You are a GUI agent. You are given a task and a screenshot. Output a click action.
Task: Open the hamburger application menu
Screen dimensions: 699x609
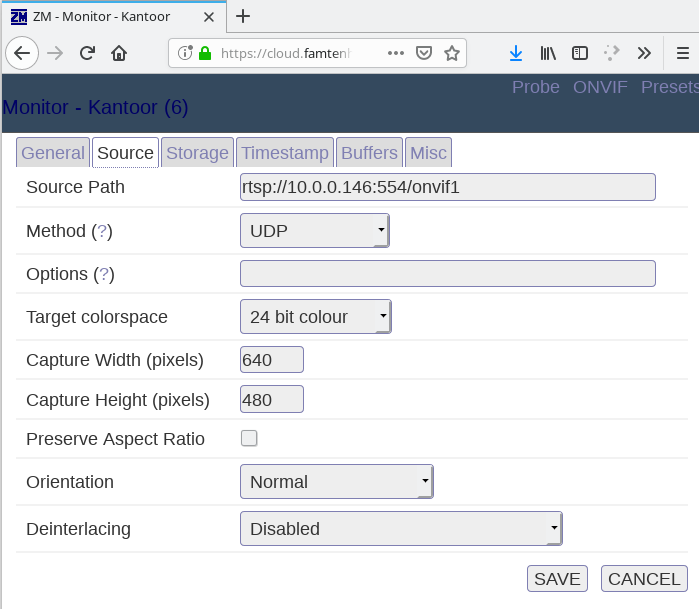pyautogui.click(x=682, y=53)
